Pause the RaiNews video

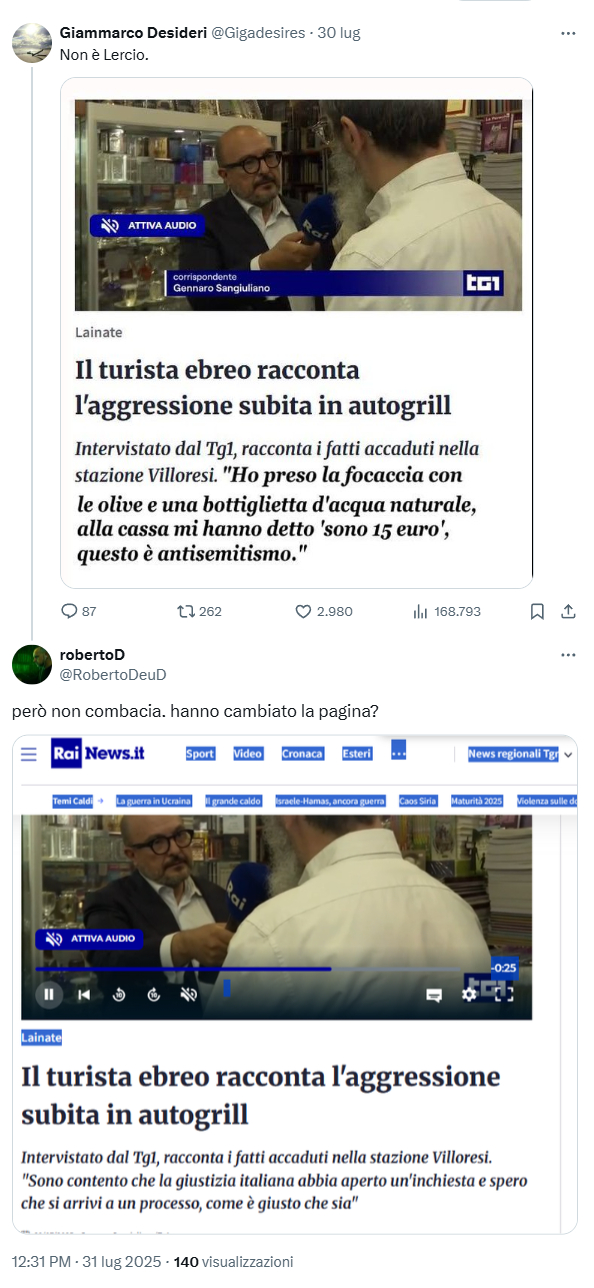click(x=48, y=994)
